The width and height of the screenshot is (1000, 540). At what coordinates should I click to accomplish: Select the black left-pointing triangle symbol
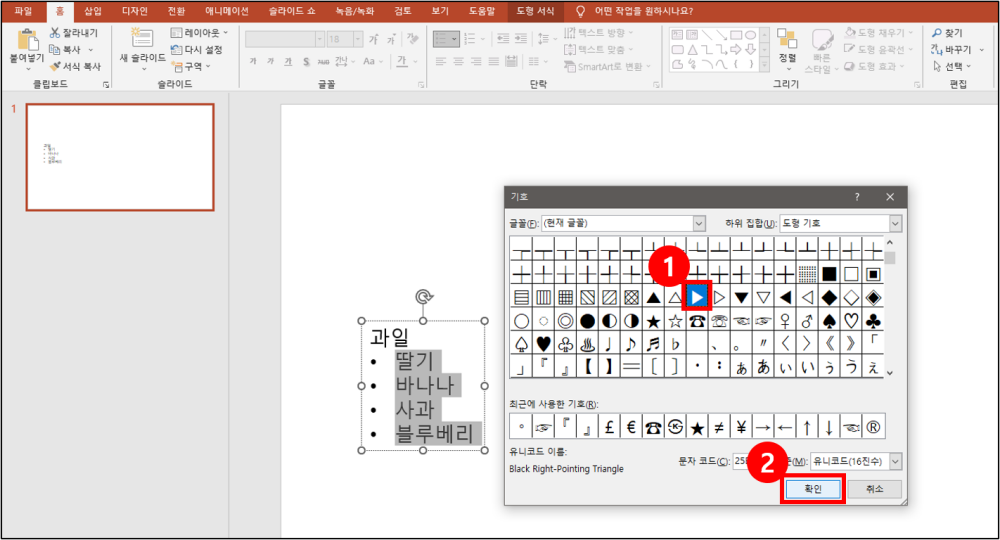tap(785, 297)
